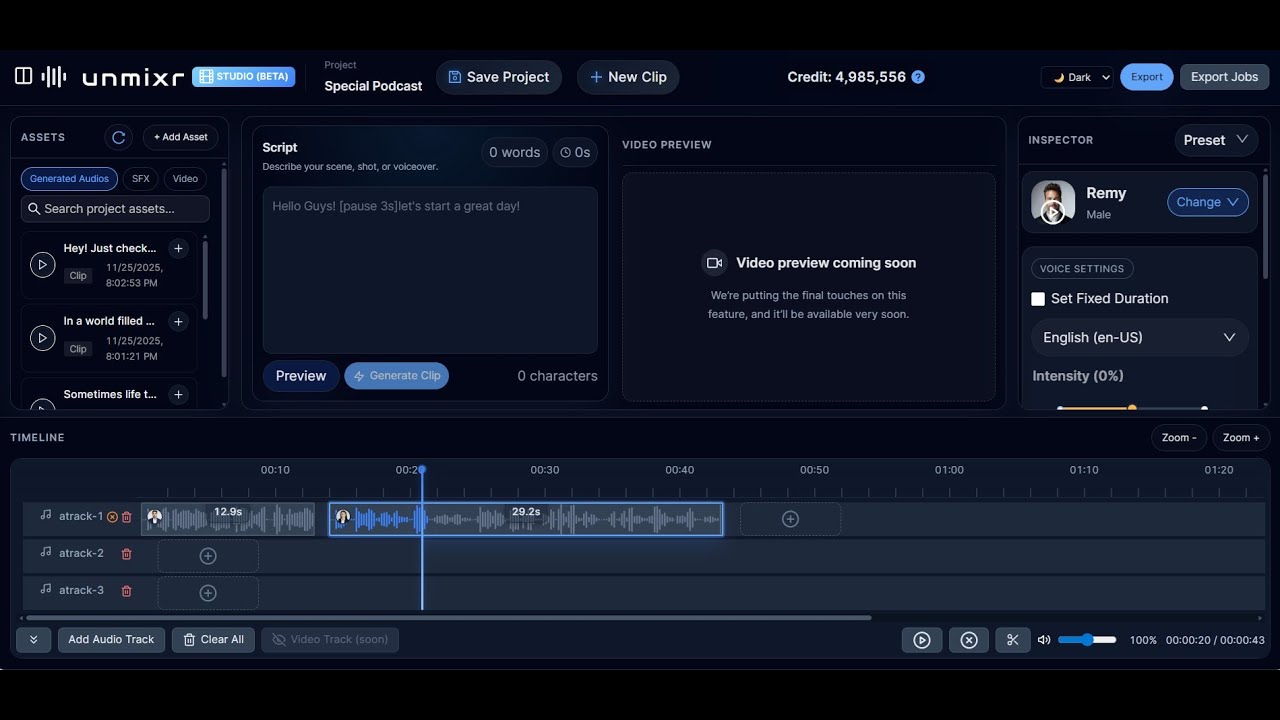1280x720 pixels.
Task: Select the 12.9s clip on atrack-1
Action: click(x=228, y=519)
